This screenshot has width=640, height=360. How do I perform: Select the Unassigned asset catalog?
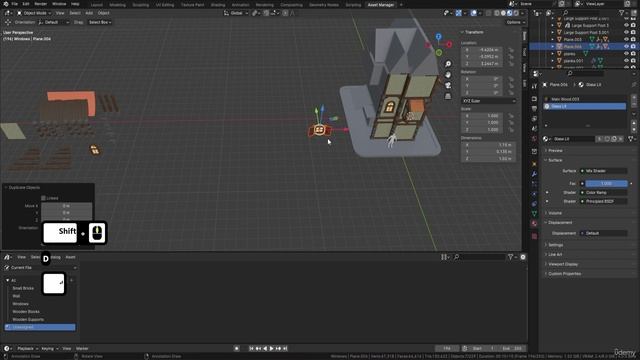pyautogui.click(x=40, y=327)
